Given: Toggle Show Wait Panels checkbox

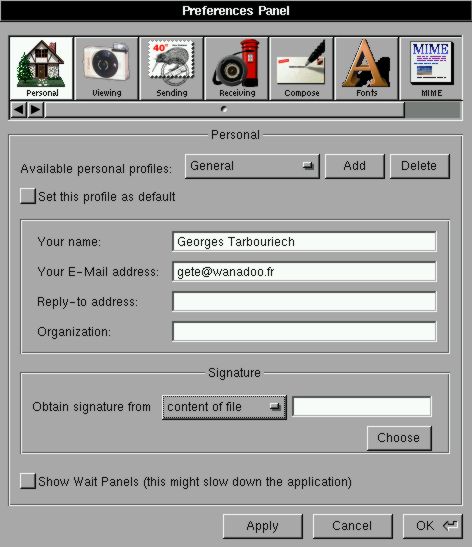Looking at the screenshot, I should click(x=28, y=481).
